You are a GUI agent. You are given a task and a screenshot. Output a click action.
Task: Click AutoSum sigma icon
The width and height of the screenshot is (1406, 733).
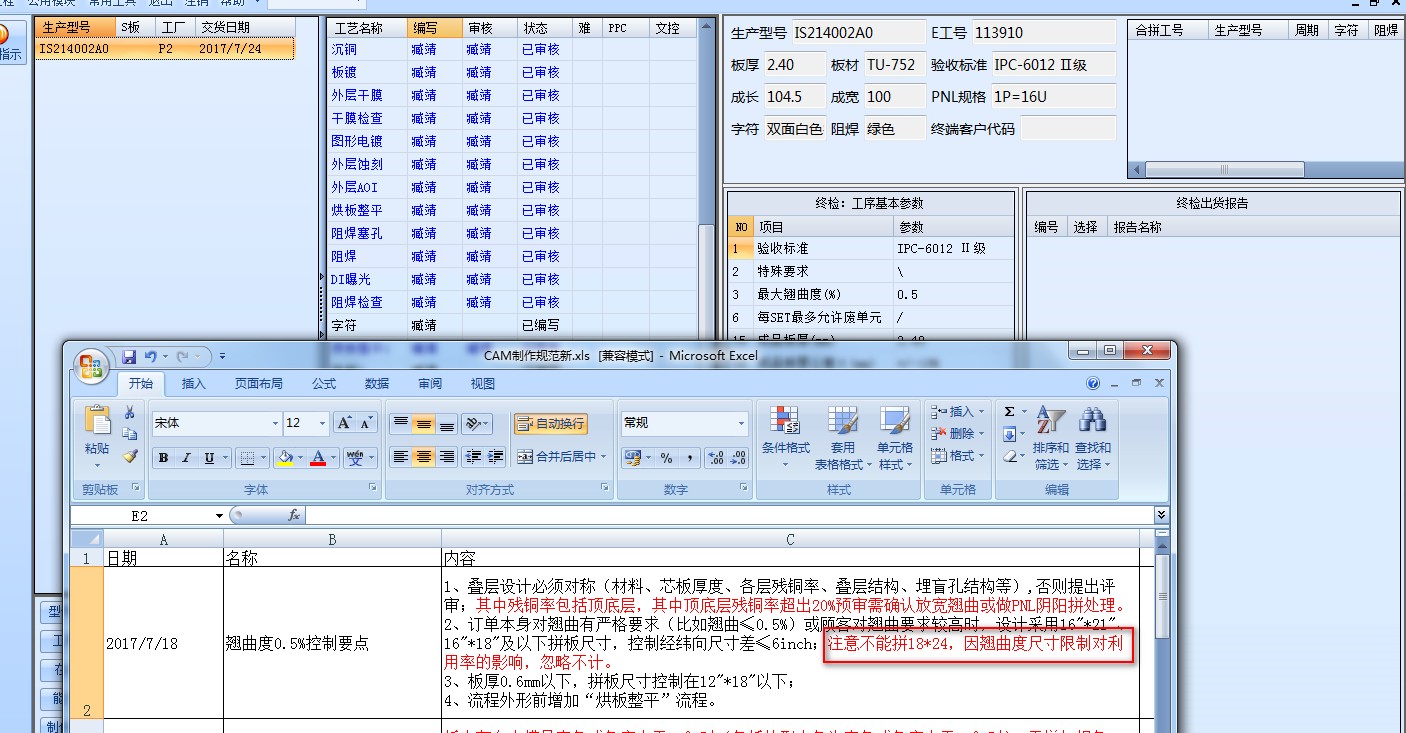coord(1009,412)
